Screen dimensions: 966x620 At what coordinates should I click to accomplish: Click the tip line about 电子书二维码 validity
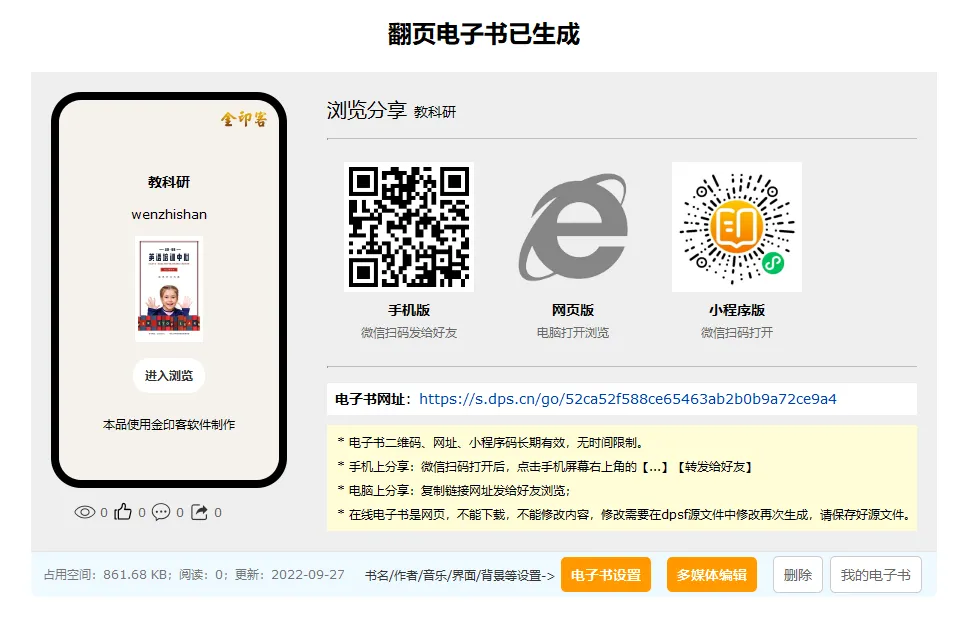(492, 443)
